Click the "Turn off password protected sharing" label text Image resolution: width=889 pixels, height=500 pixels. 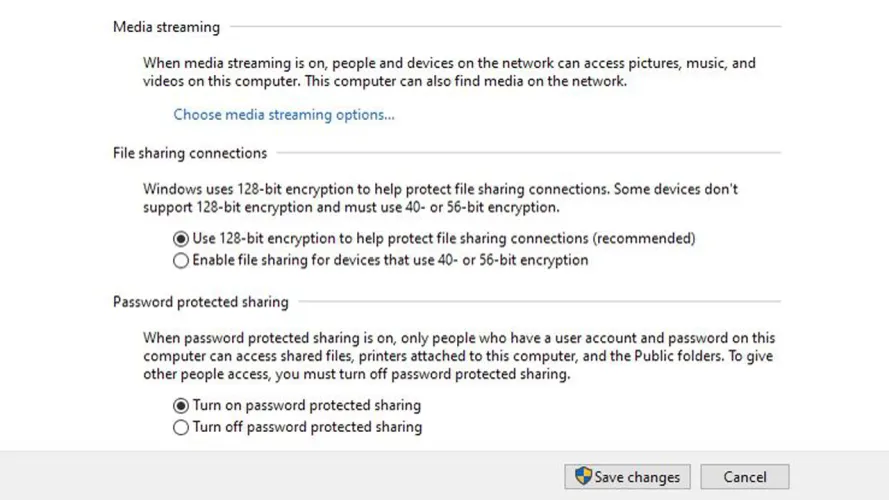pos(307,428)
